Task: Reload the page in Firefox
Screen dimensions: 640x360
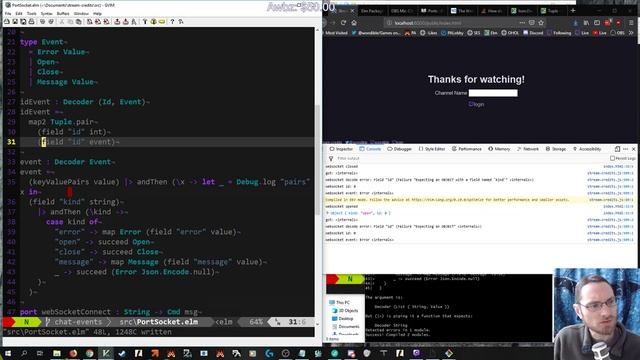Action: click(x=343, y=23)
